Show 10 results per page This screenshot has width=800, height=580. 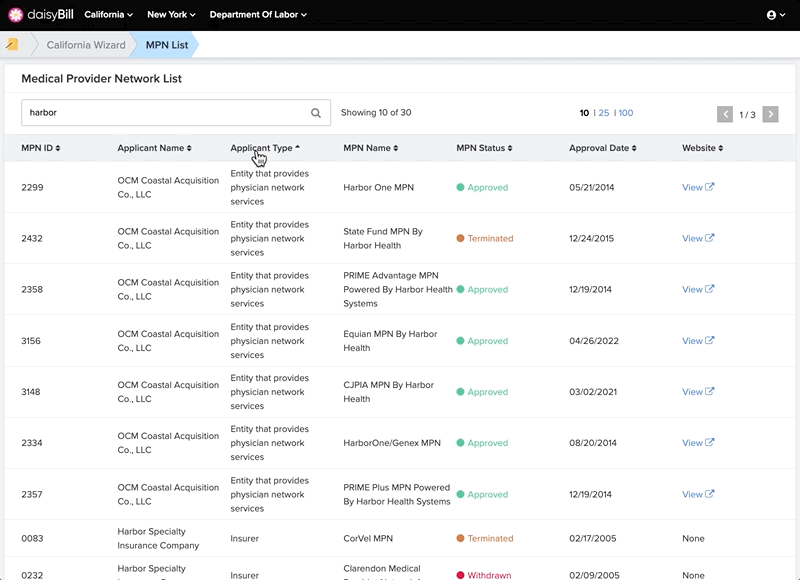coord(584,113)
